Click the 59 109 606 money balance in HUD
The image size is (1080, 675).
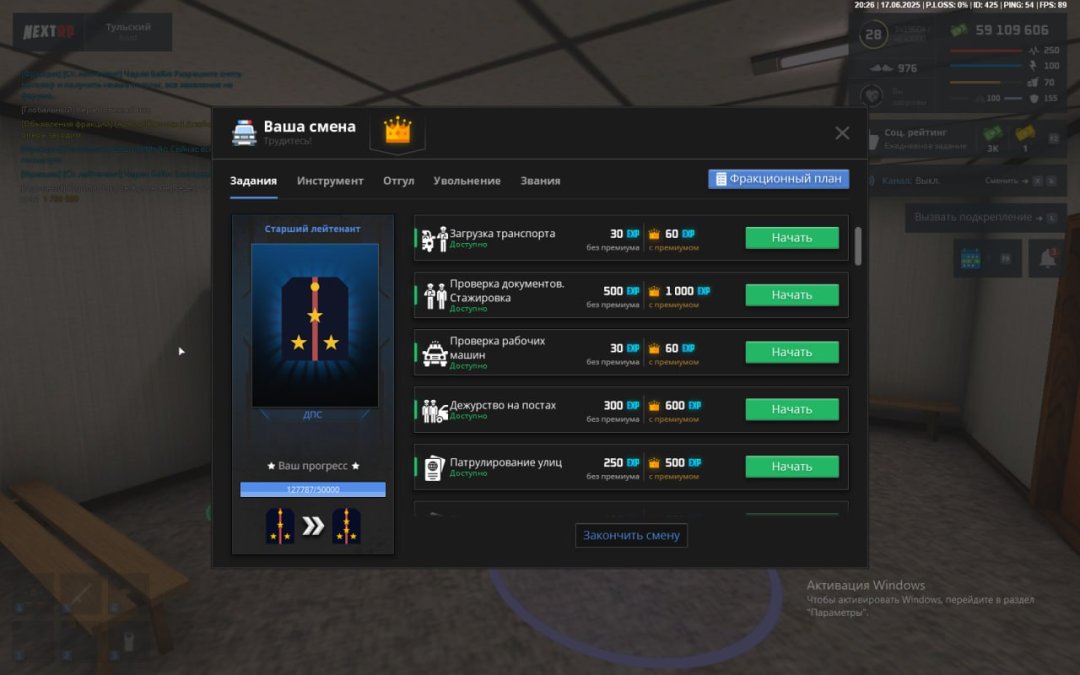coord(1011,30)
